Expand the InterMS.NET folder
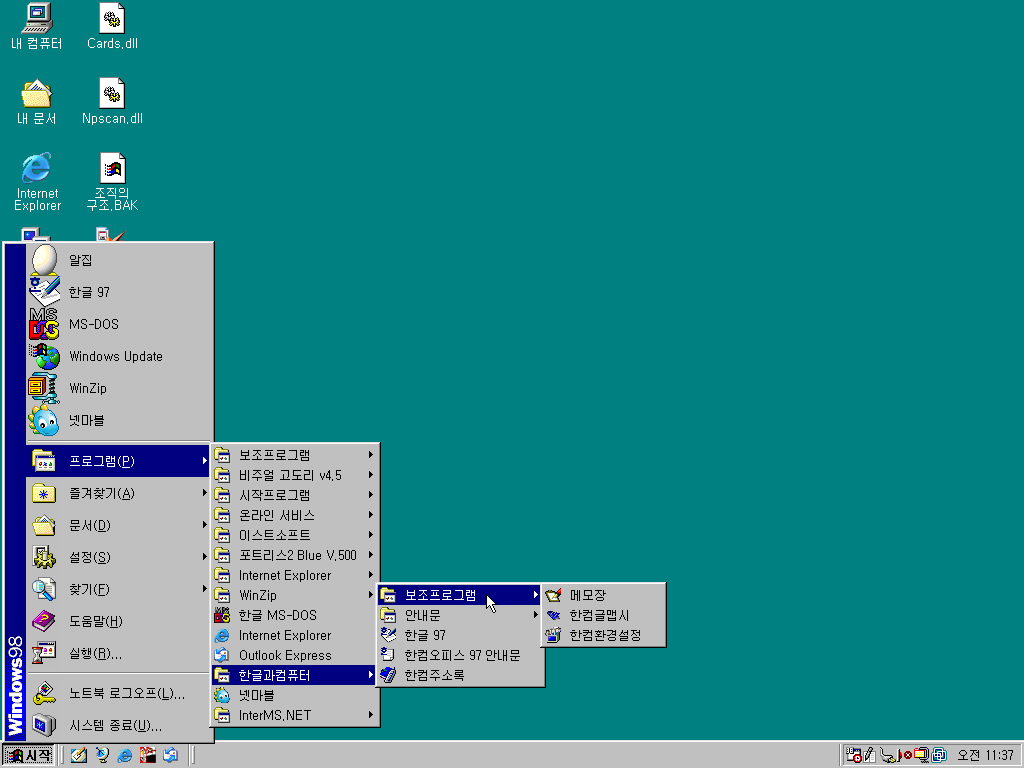Viewport: 1024px width, 768px height. click(x=295, y=715)
